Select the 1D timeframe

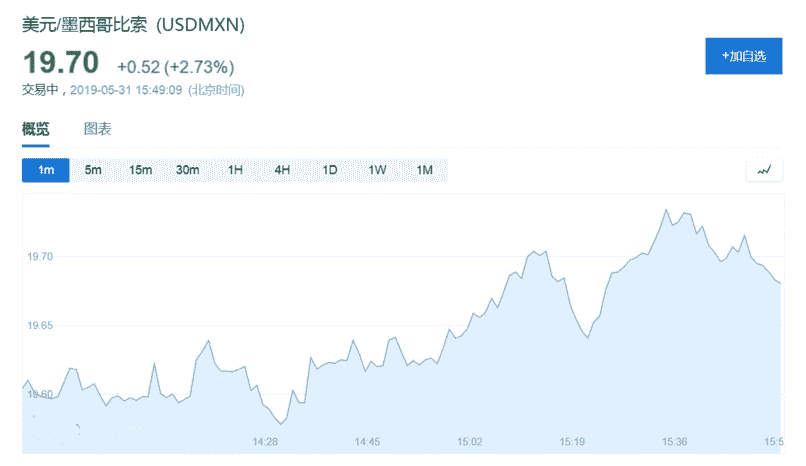pyautogui.click(x=330, y=170)
